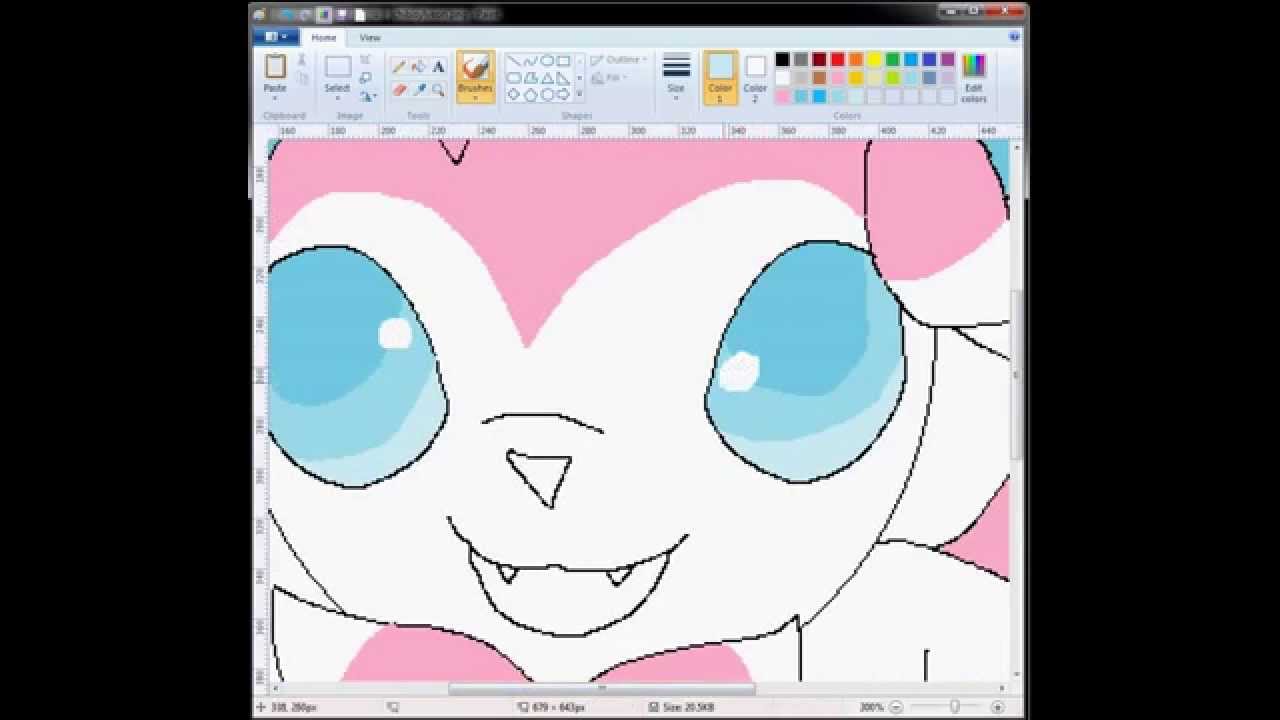
Task: Open the shape Fill dropdown
Action: tap(609, 78)
